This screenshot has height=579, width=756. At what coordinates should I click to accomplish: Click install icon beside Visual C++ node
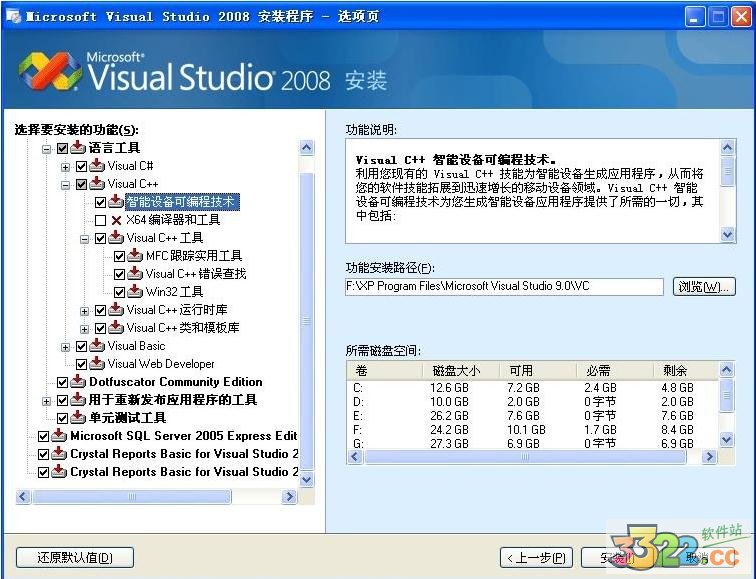[x=97, y=184]
